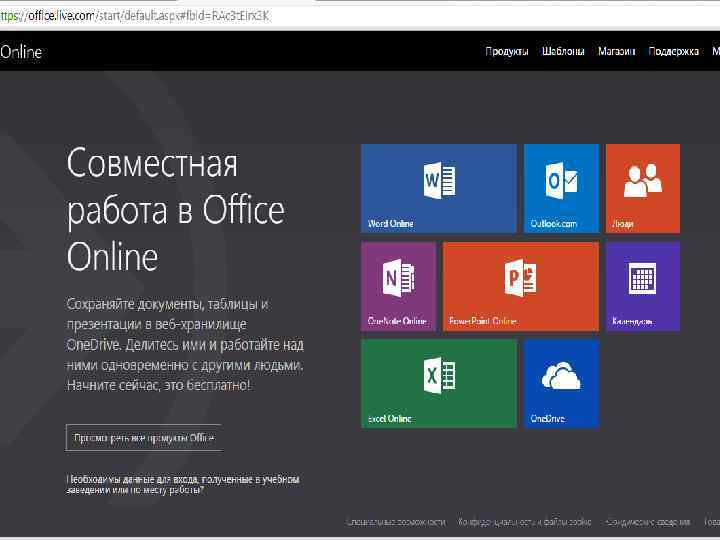The height and width of the screenshot is (540, 720).
Task: Open the OneDrive cloud tile
Action: 561,383
